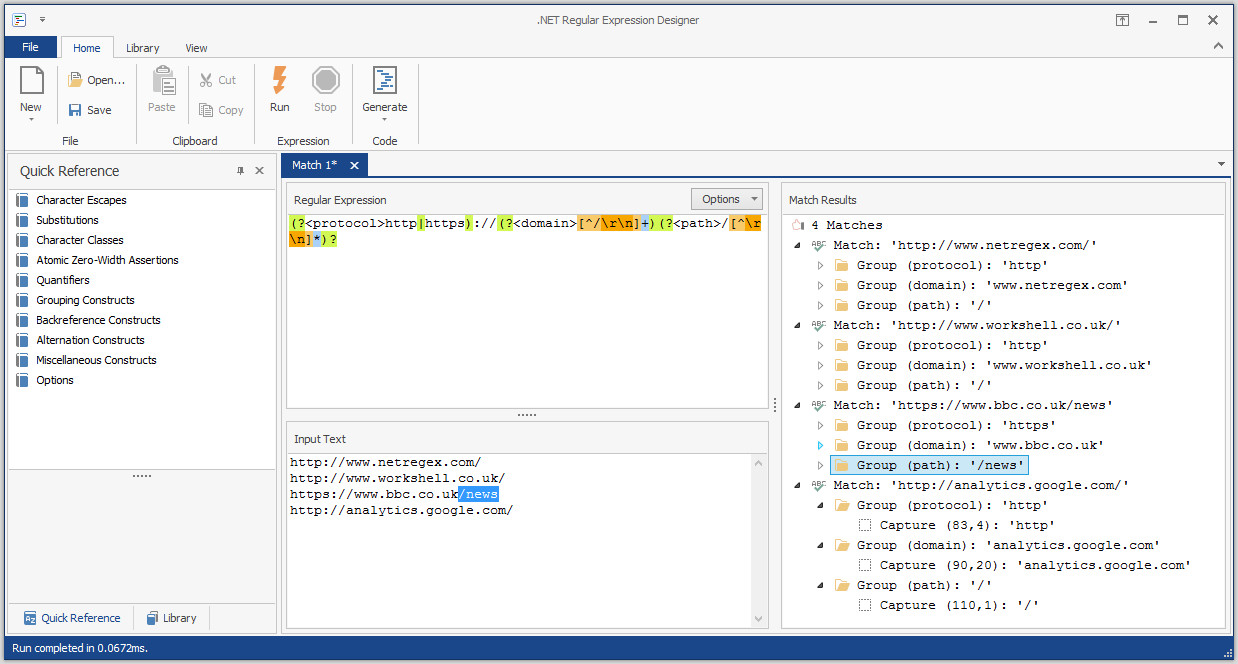Collapse the ribbon with chevron
Image resolution: width=1238 pixels, height=664 pixels.
tap(1218, 46)
